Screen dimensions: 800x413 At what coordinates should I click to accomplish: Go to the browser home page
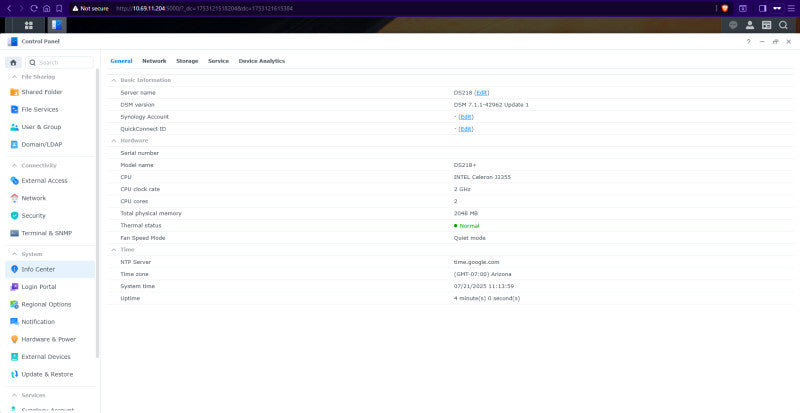(x=46, y=8)
